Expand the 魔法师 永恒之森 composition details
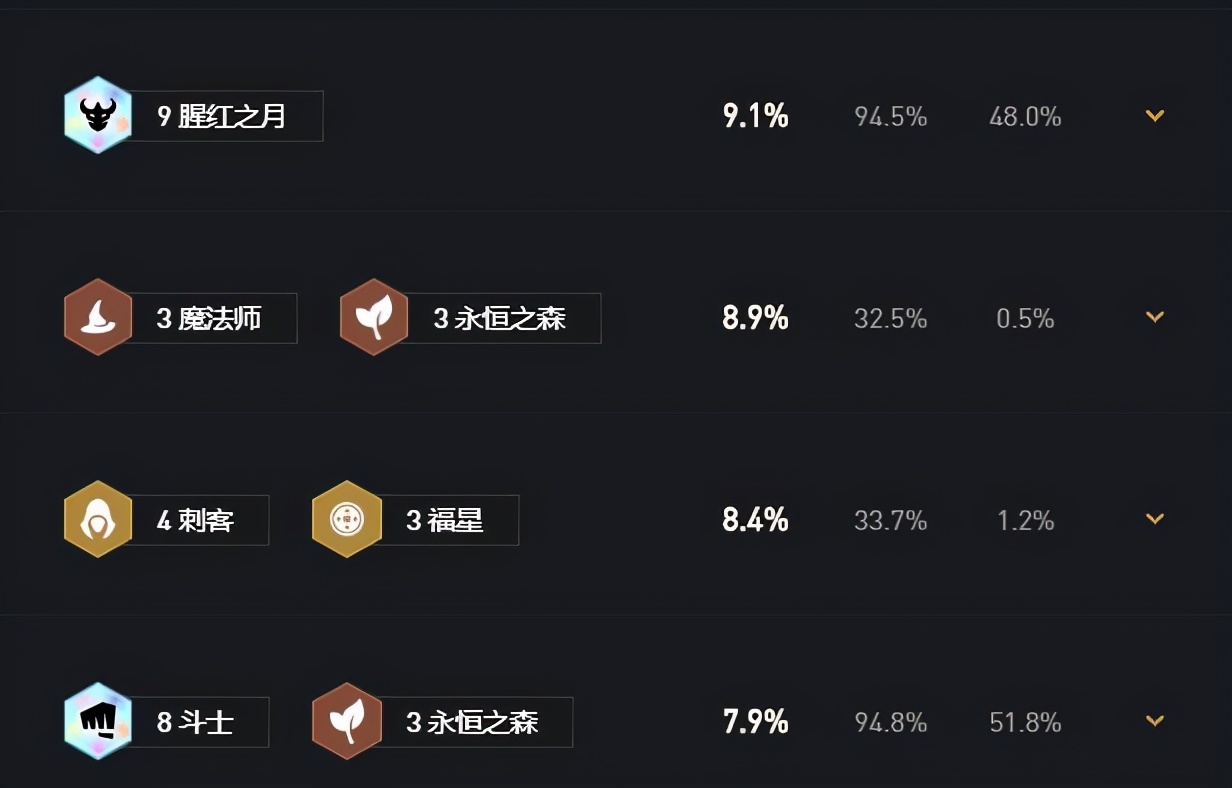This screenshot has width=1232, height=788. pyautogui.click(x=1154, y=318)
